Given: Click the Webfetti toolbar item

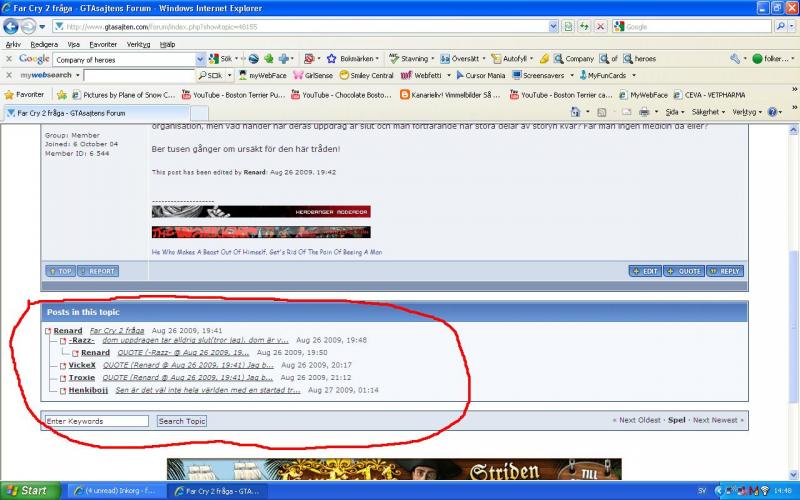Looking at the screenshot, I should click(421, 75).
